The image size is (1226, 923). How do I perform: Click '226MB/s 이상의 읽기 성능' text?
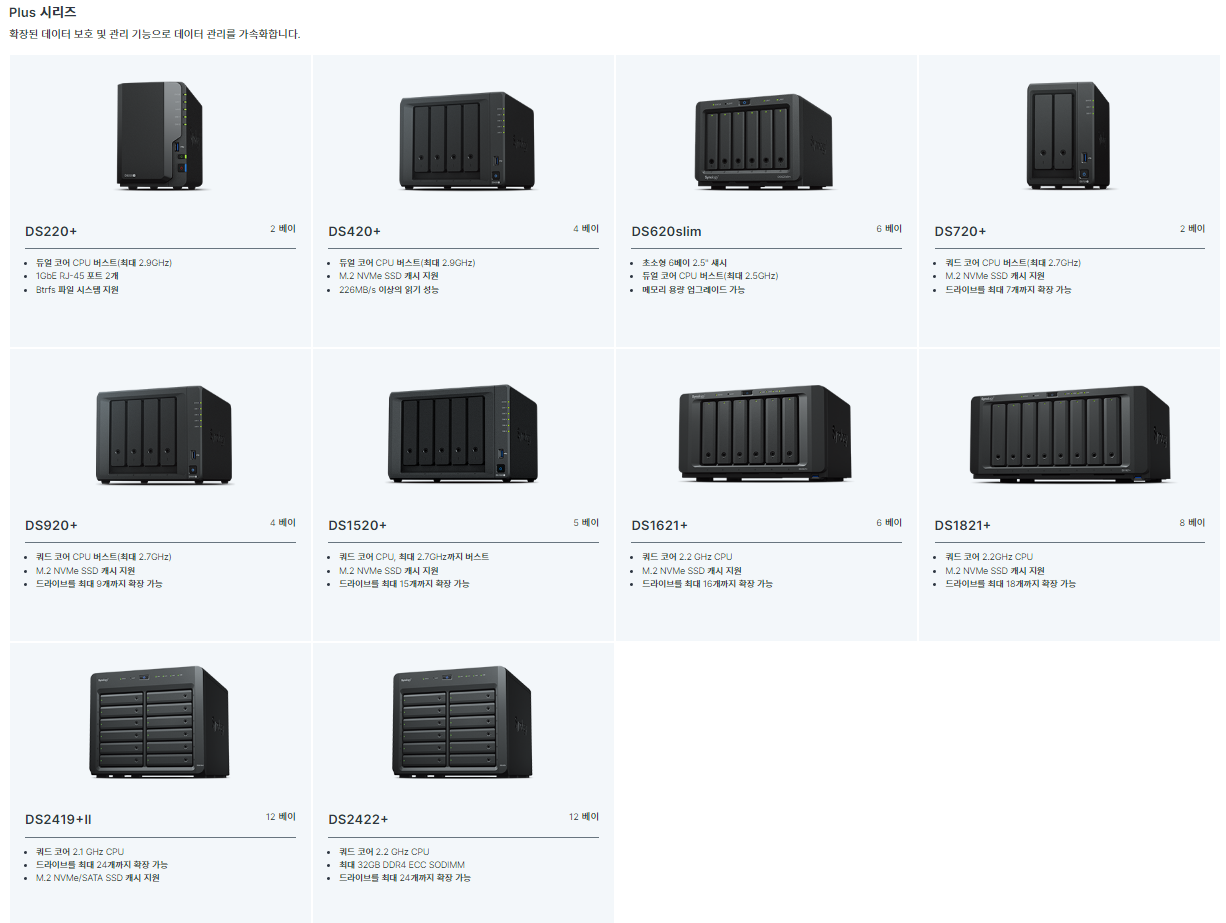(389, 290)
